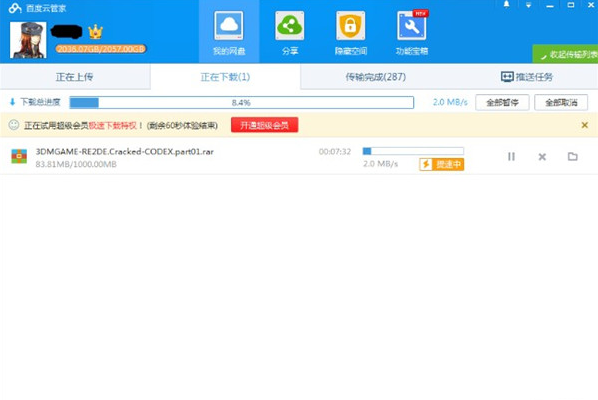The image size is (598, 400).
Task: Collapse transfer list via 收起传输列表
Action: (x=565, y=55)
